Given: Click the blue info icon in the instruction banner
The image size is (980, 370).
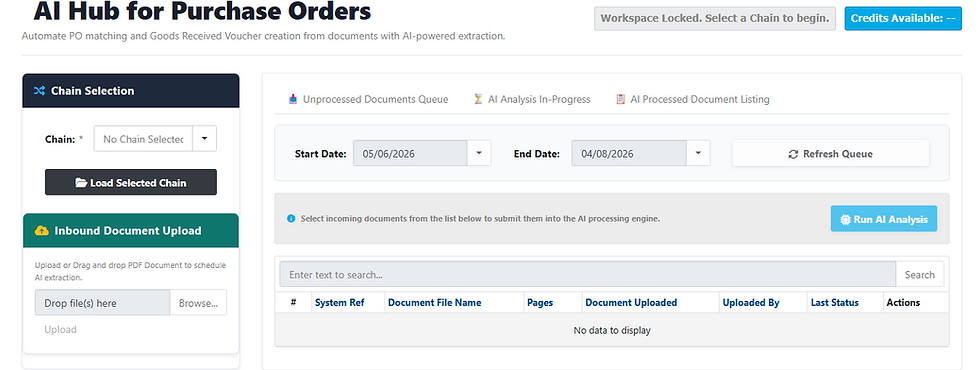Looking at the screenshot, I should click(291, 219).
